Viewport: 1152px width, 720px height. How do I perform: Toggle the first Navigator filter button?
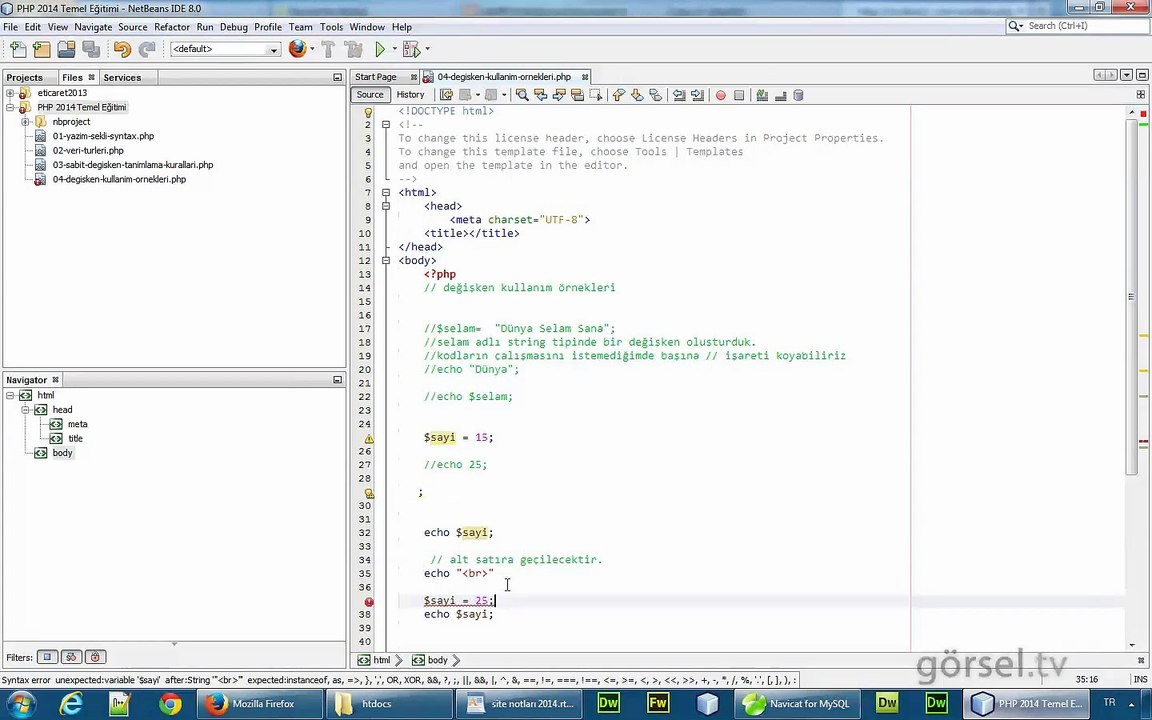coord(47,657)
